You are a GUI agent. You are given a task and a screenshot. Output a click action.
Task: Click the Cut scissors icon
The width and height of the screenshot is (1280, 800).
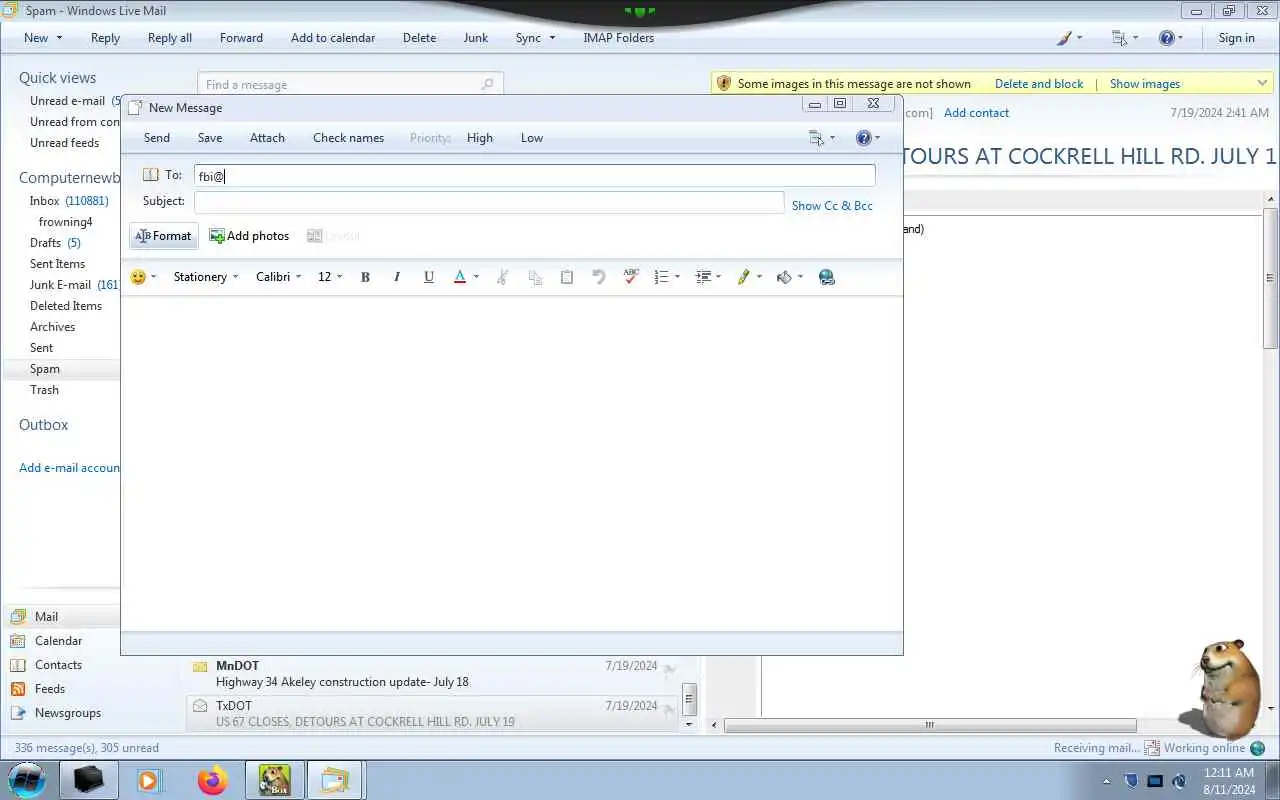[x=502, y=277]
